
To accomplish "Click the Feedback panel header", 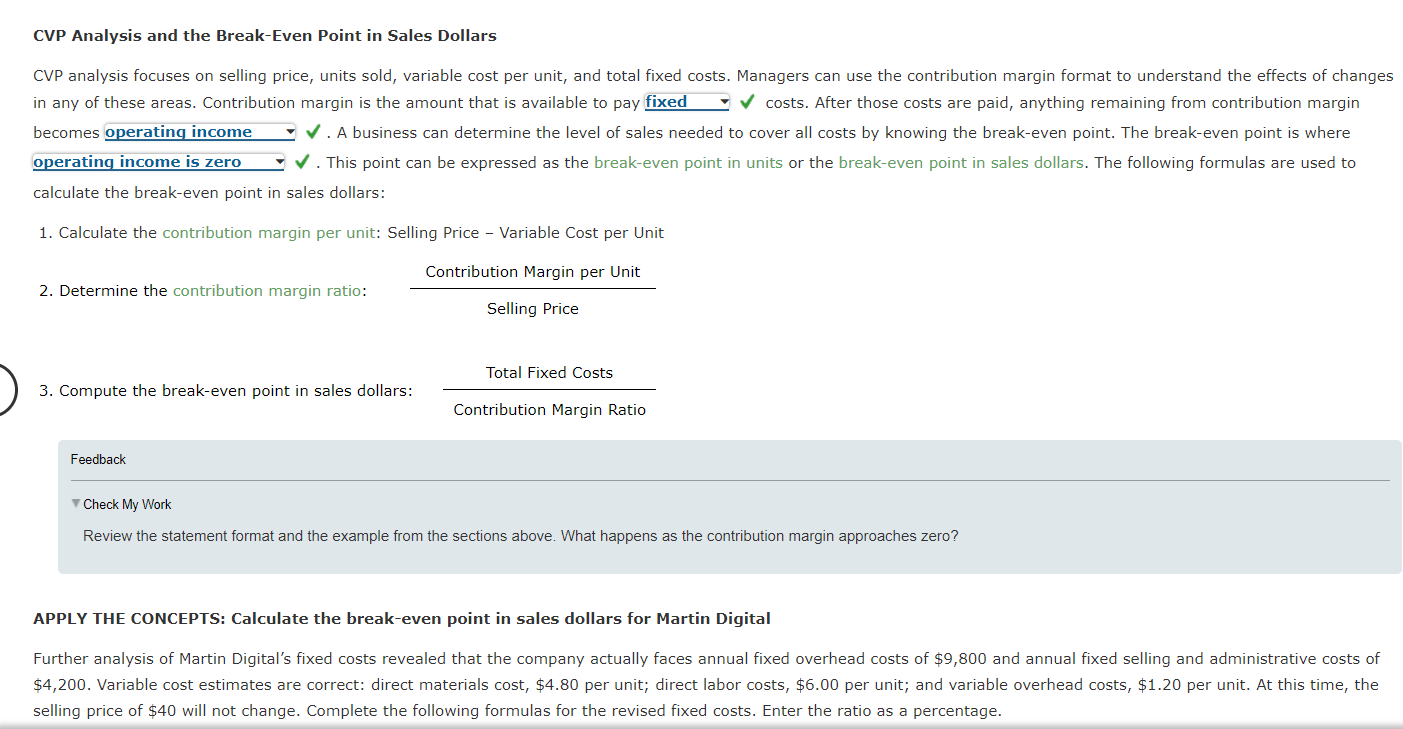I will [97, 459].
